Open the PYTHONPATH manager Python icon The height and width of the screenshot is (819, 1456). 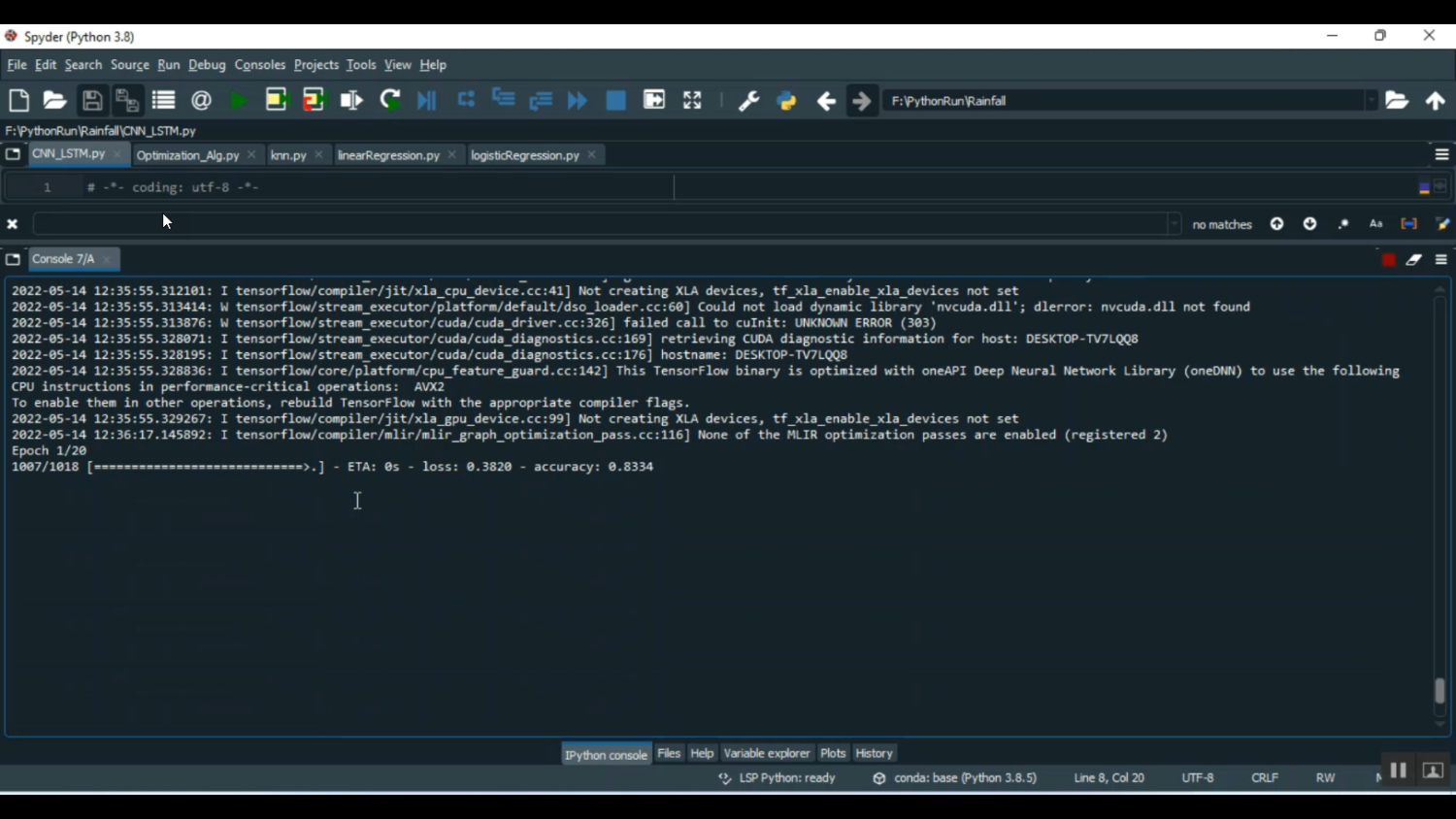click(x=786, y=101)
